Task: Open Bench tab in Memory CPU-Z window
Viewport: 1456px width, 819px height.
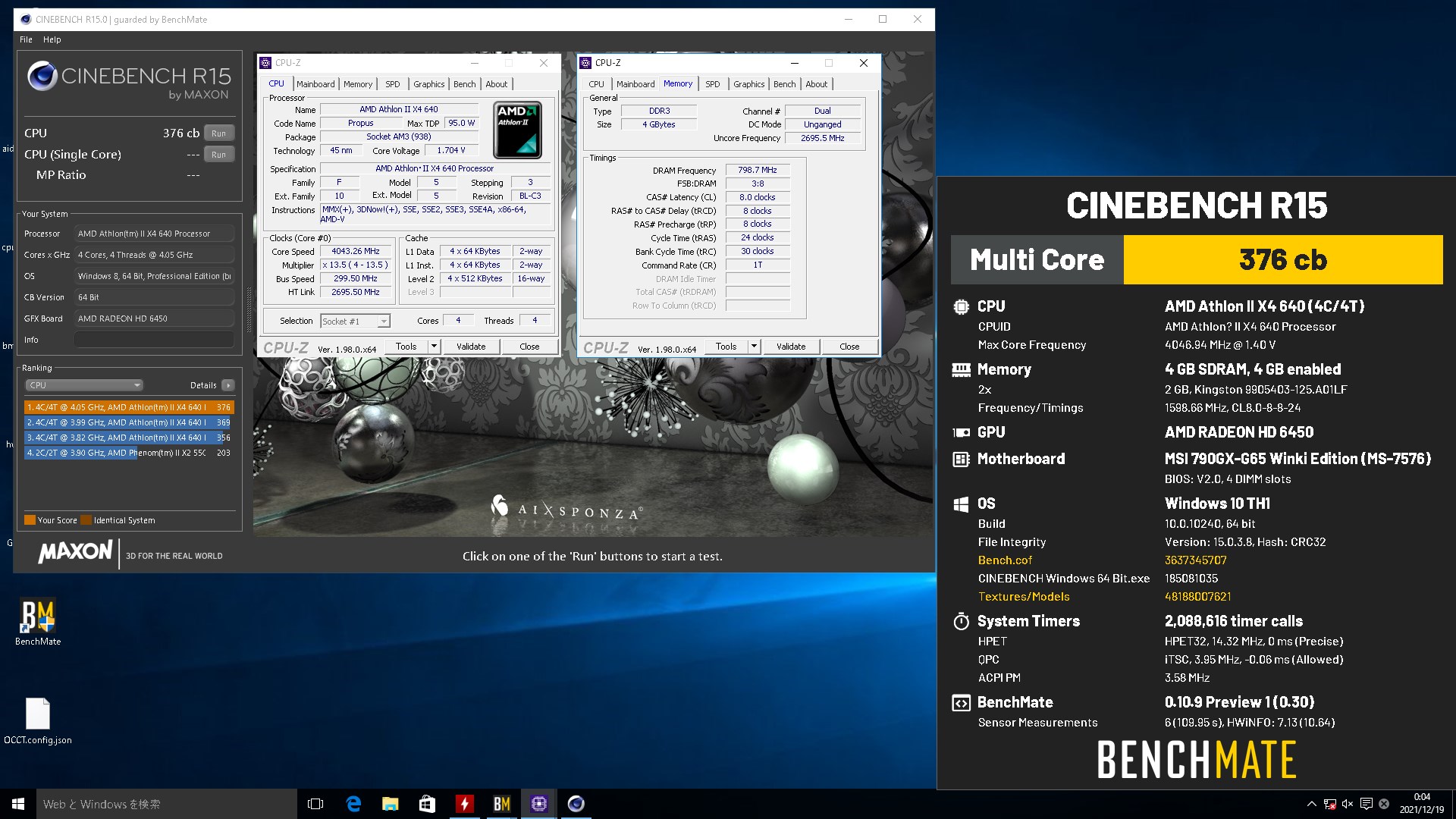Action: point(785,84)
